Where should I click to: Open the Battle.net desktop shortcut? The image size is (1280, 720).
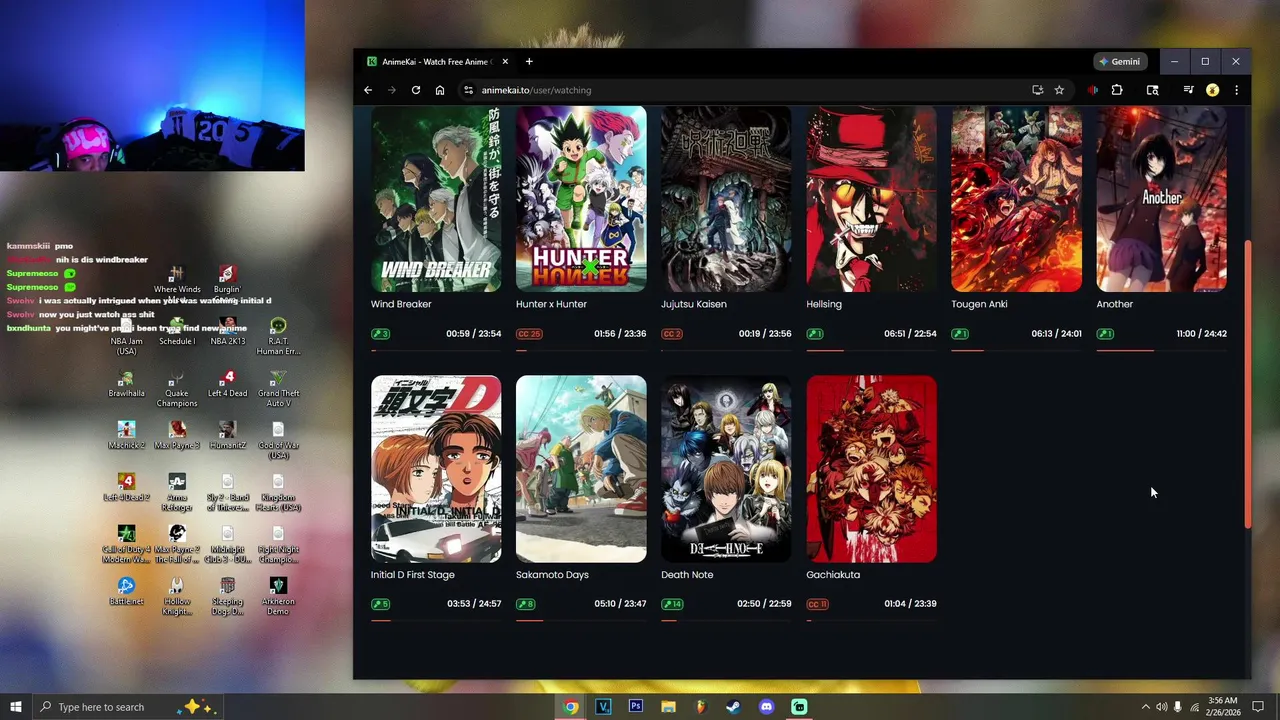click(x=127, y=592)
